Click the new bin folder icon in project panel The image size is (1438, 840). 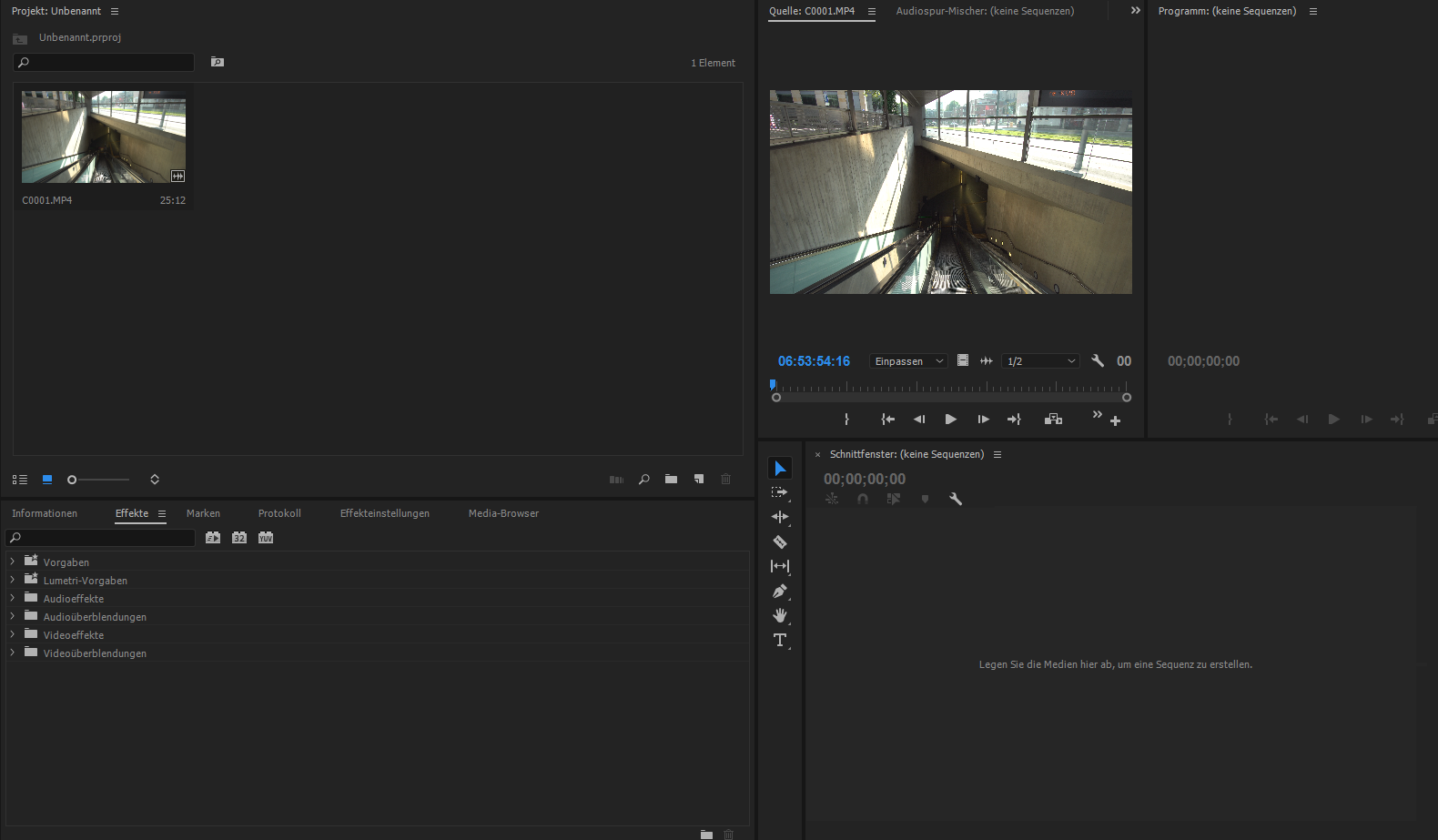(x=671, y=480)
